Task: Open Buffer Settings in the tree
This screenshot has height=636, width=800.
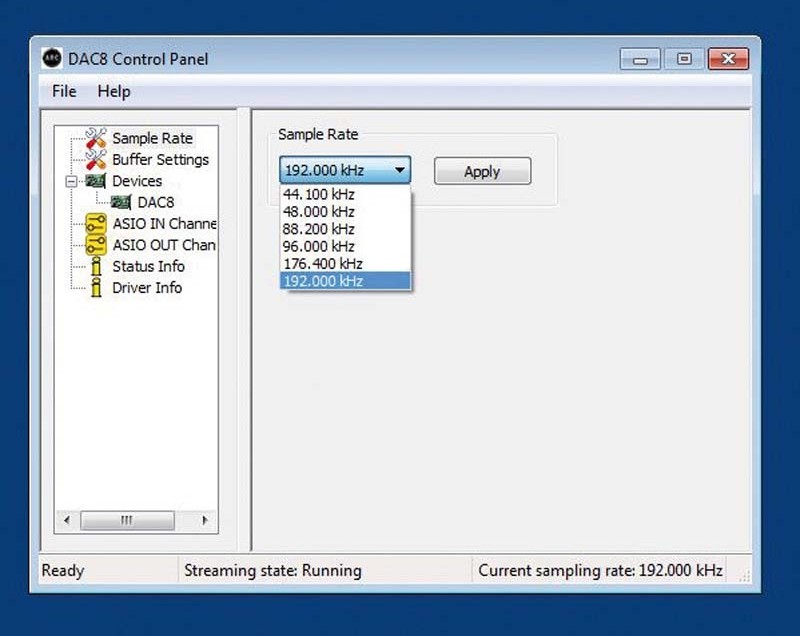Action: pyautogui.click(x=160, y=160)
